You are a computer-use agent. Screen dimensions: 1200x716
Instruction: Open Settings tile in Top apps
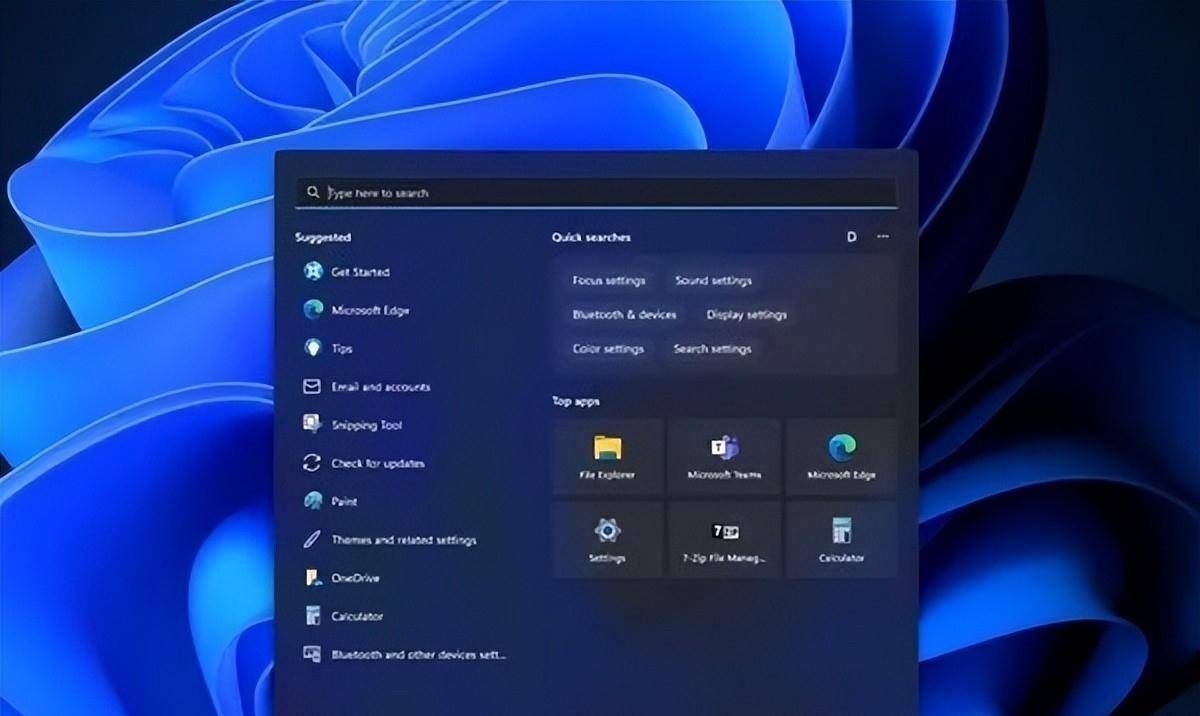(608, 539)
